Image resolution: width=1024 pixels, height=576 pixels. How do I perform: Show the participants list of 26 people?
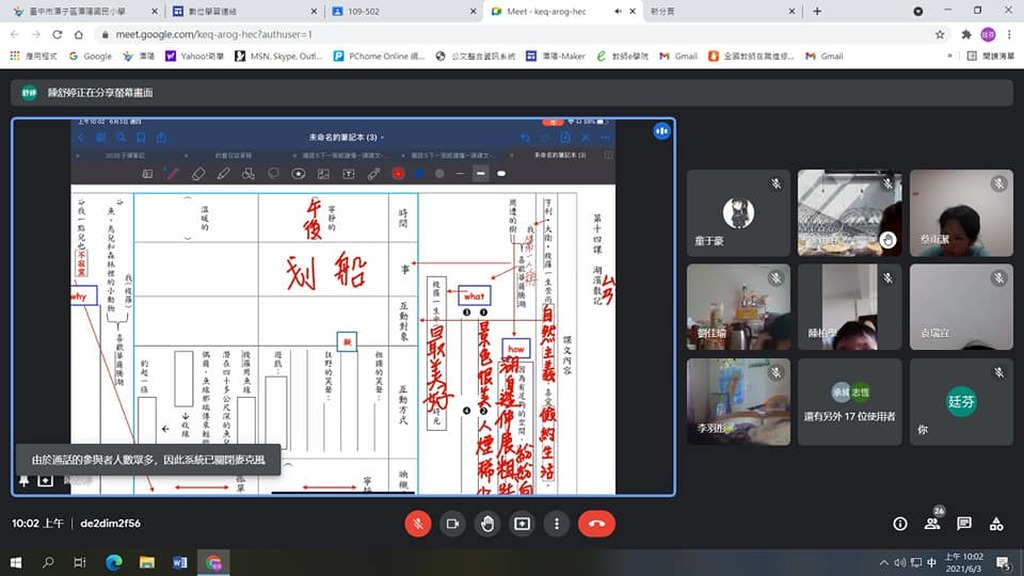tap(933, 524)
